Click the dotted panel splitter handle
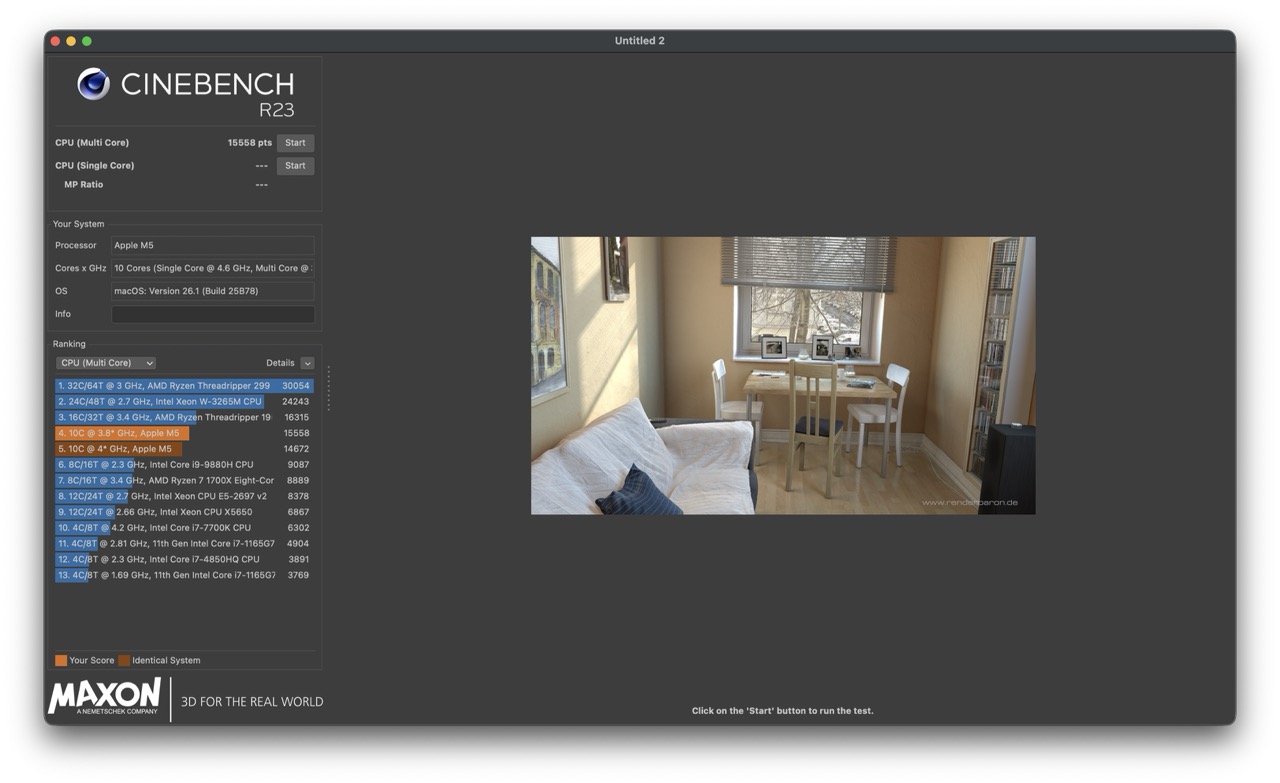Image resolution: width=1280 pixels, height=783 pixels. coord(328,388)
